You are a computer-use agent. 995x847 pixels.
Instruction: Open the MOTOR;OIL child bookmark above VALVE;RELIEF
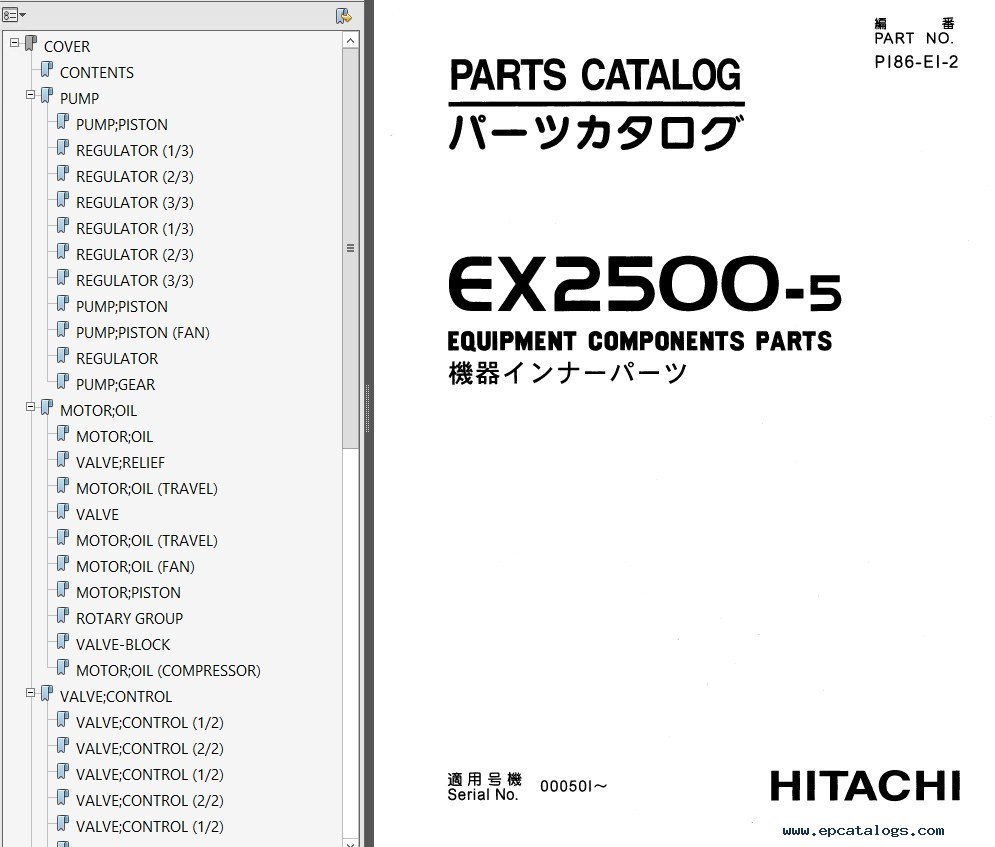click(114, 437)
